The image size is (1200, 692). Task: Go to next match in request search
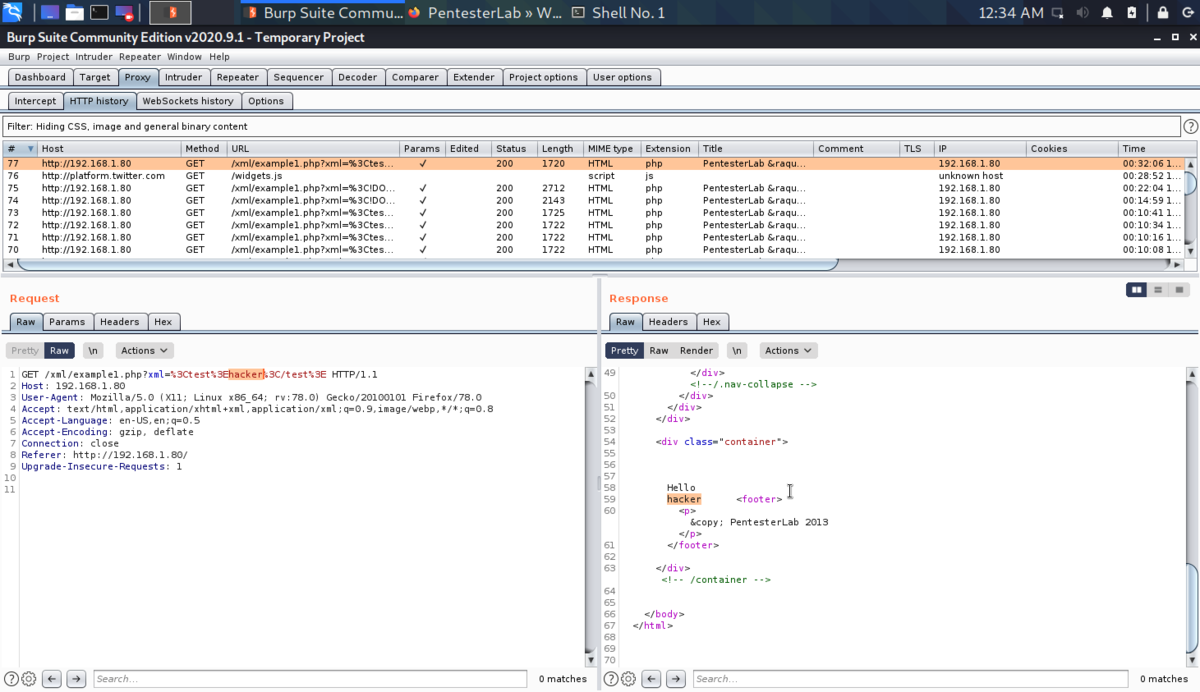76,679
